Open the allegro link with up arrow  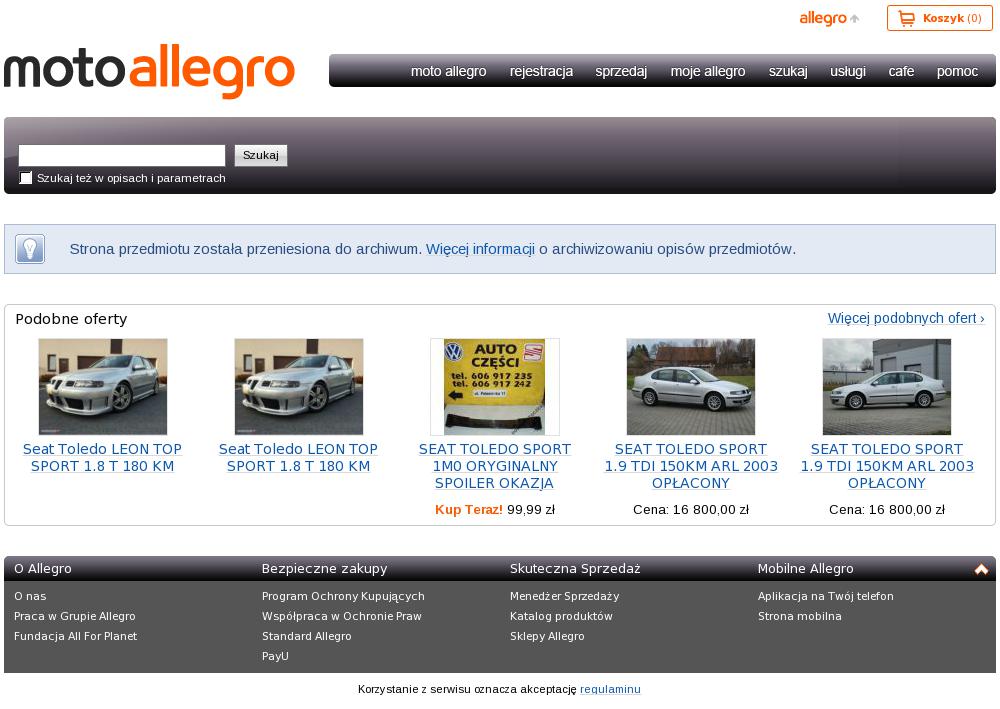(829, 18)
